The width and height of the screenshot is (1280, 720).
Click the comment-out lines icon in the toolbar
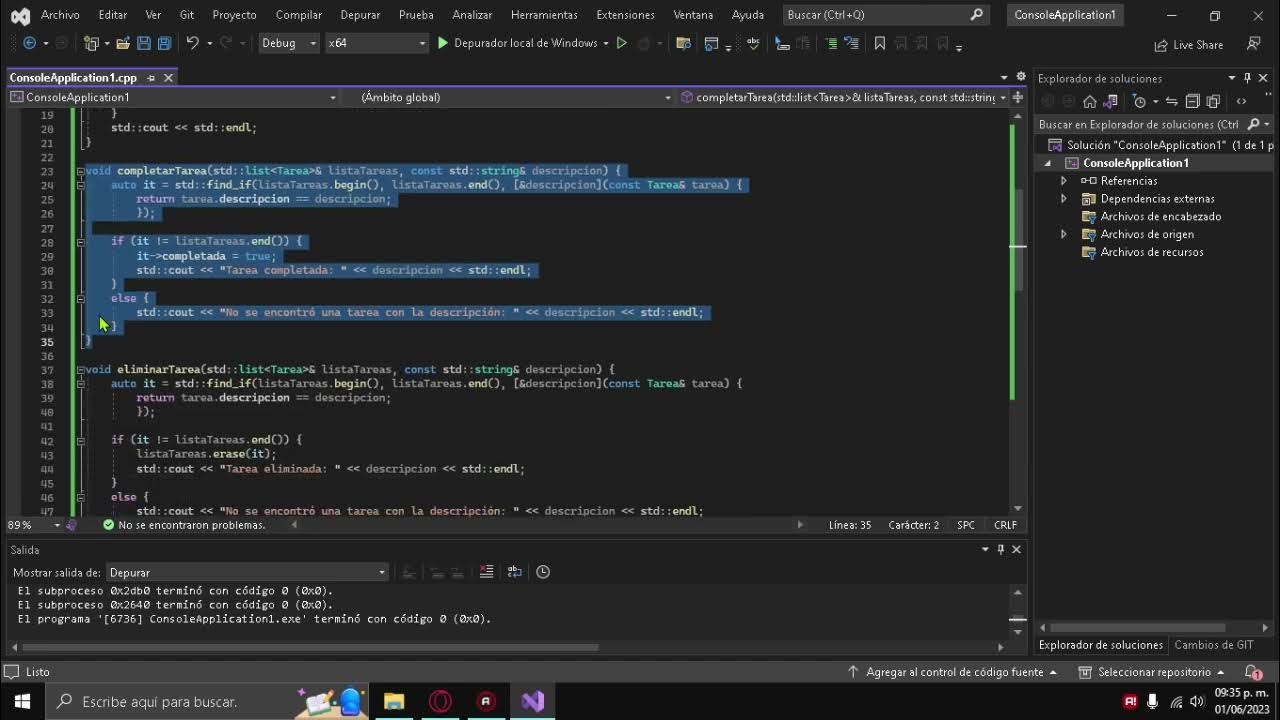[831, 43]
